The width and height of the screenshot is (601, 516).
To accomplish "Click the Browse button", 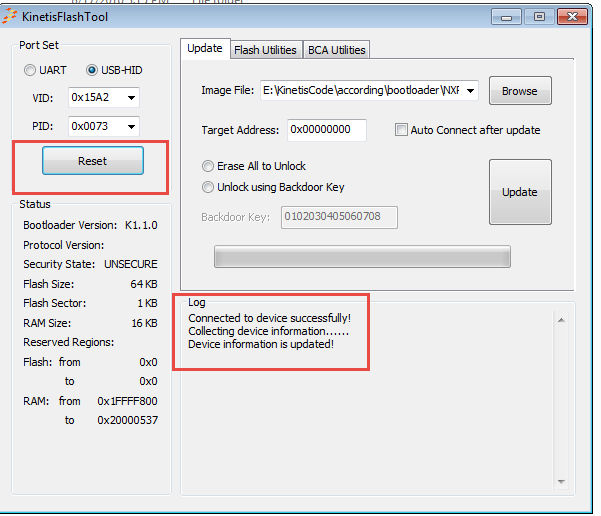I will point(520,91).
